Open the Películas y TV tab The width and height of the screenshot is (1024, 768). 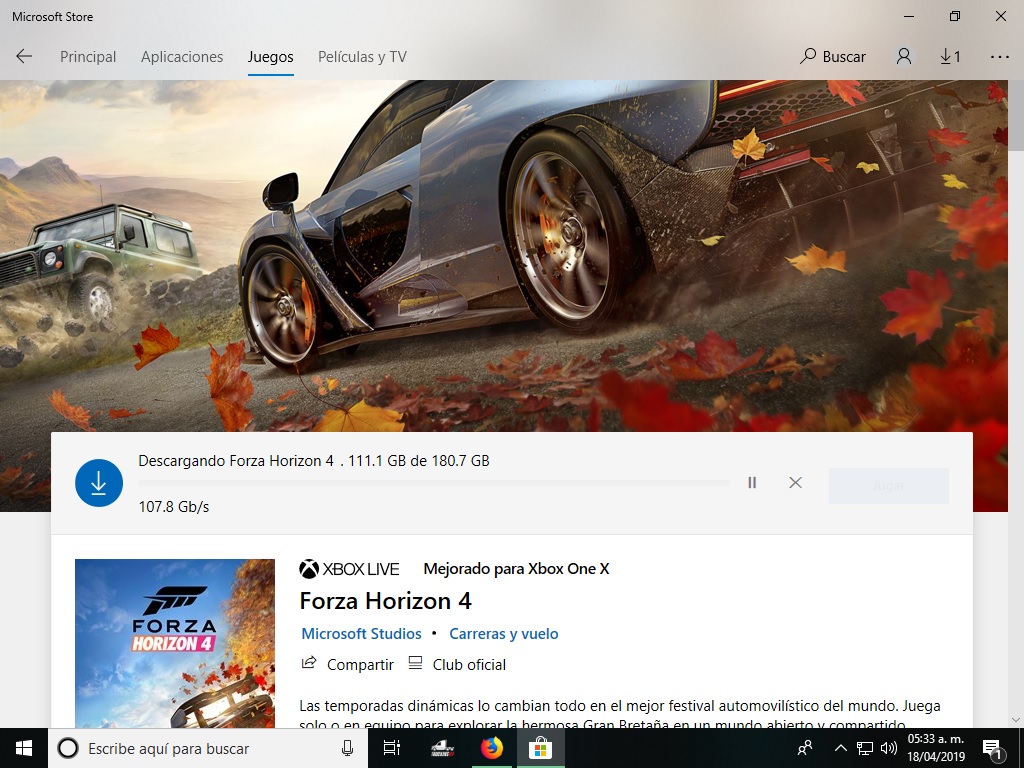(x=362, y=57)
